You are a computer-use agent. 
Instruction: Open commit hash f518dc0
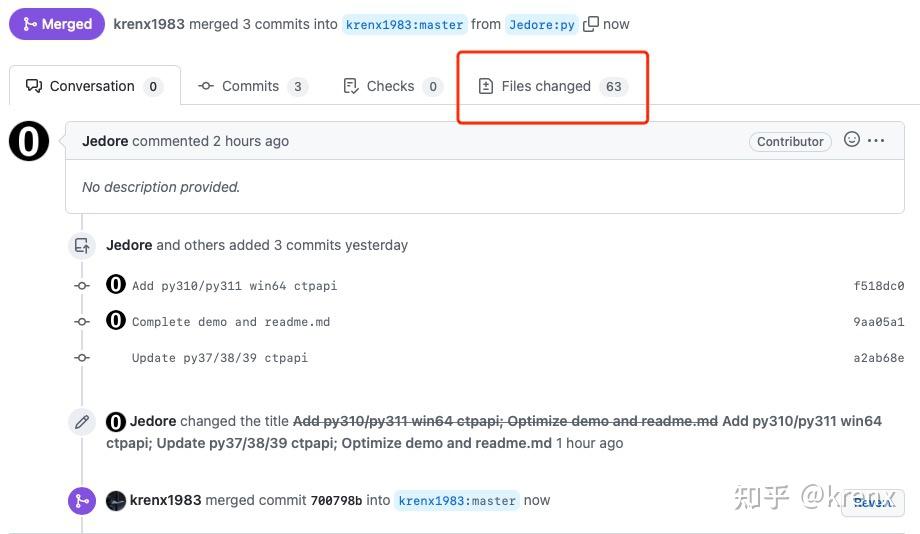click(878, 286)
